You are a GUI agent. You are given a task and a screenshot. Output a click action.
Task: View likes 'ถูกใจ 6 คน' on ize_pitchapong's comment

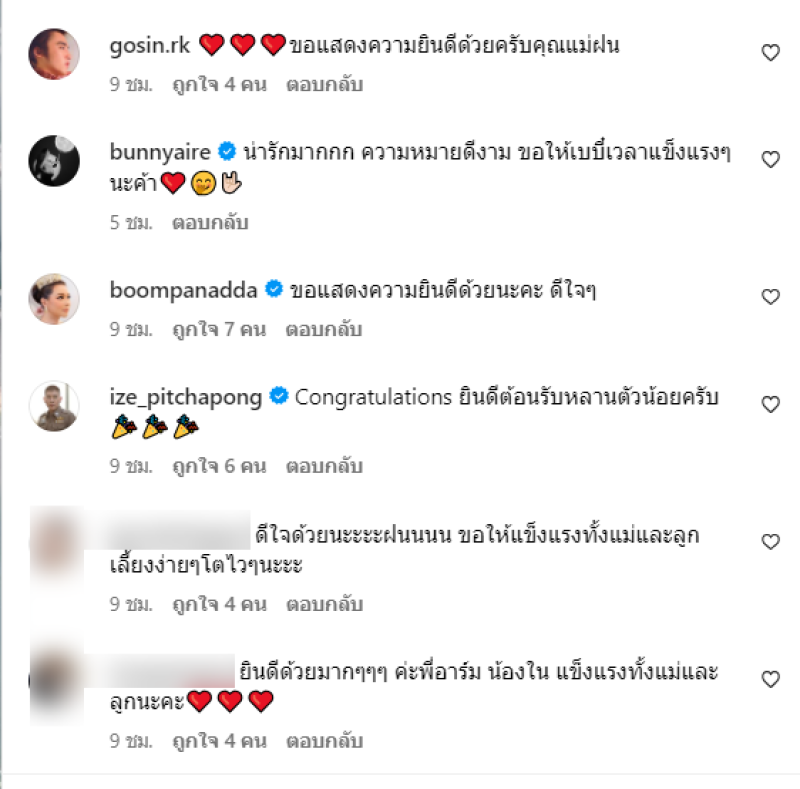(x=219, y=466)
